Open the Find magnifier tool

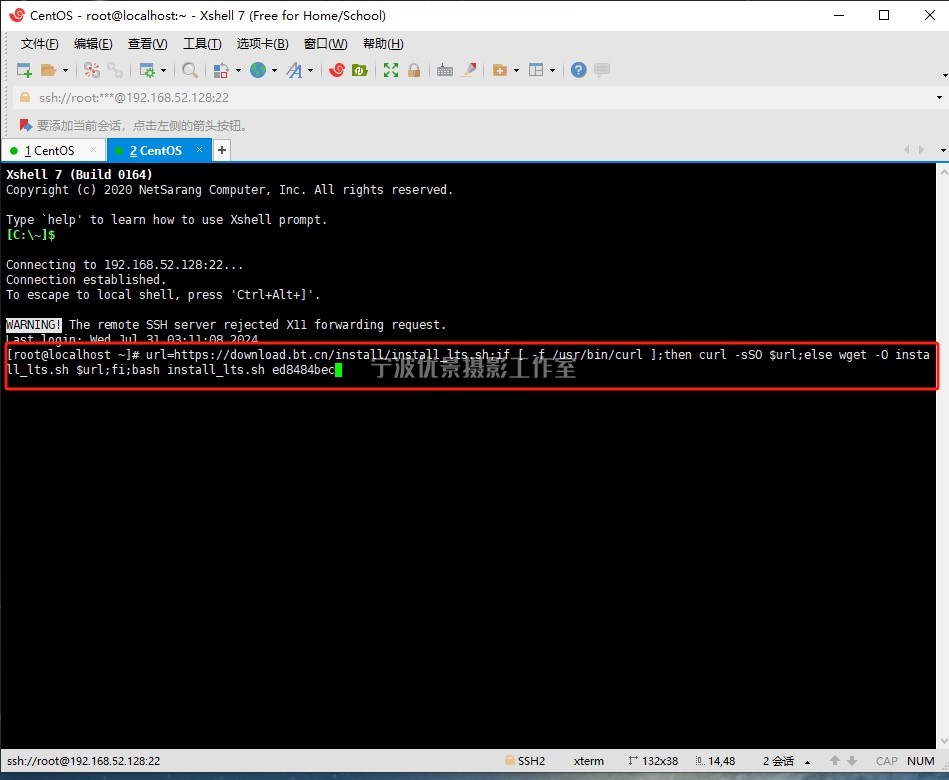[189, 70]
